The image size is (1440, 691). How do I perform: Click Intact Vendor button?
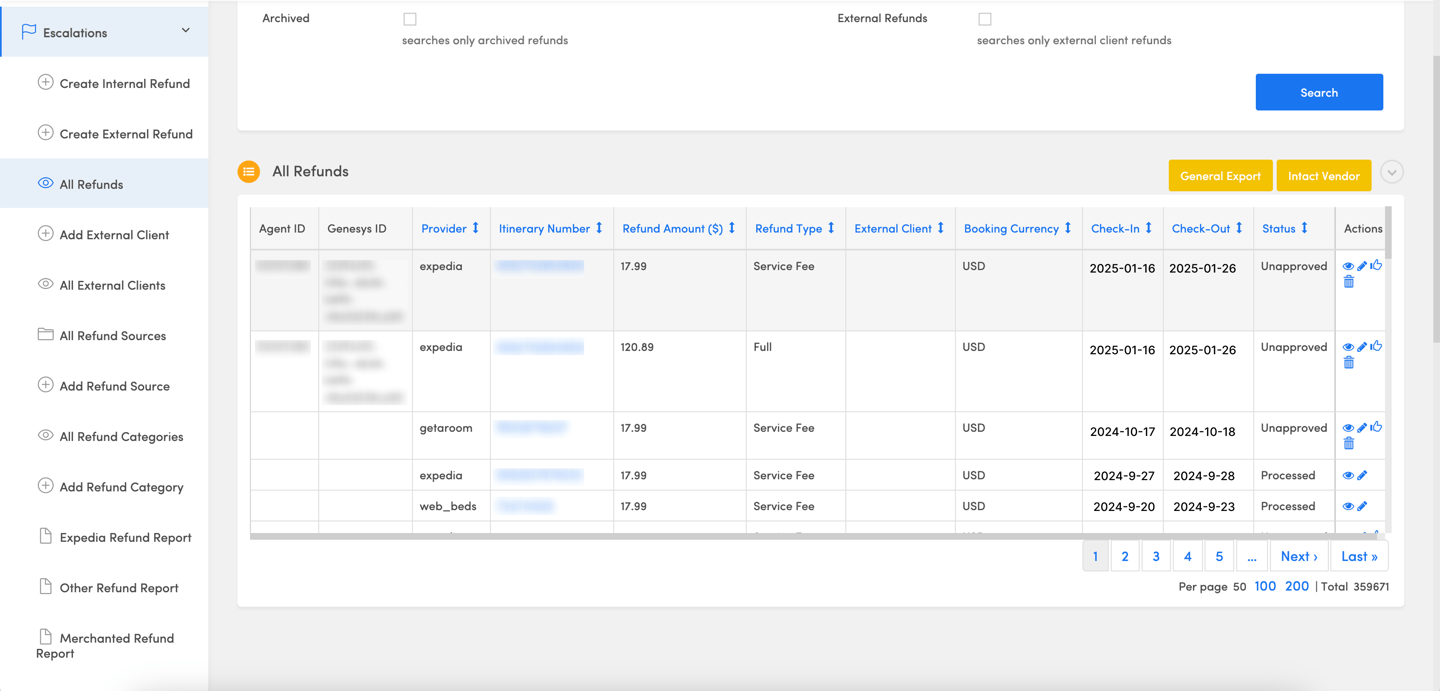point(1323,176)
